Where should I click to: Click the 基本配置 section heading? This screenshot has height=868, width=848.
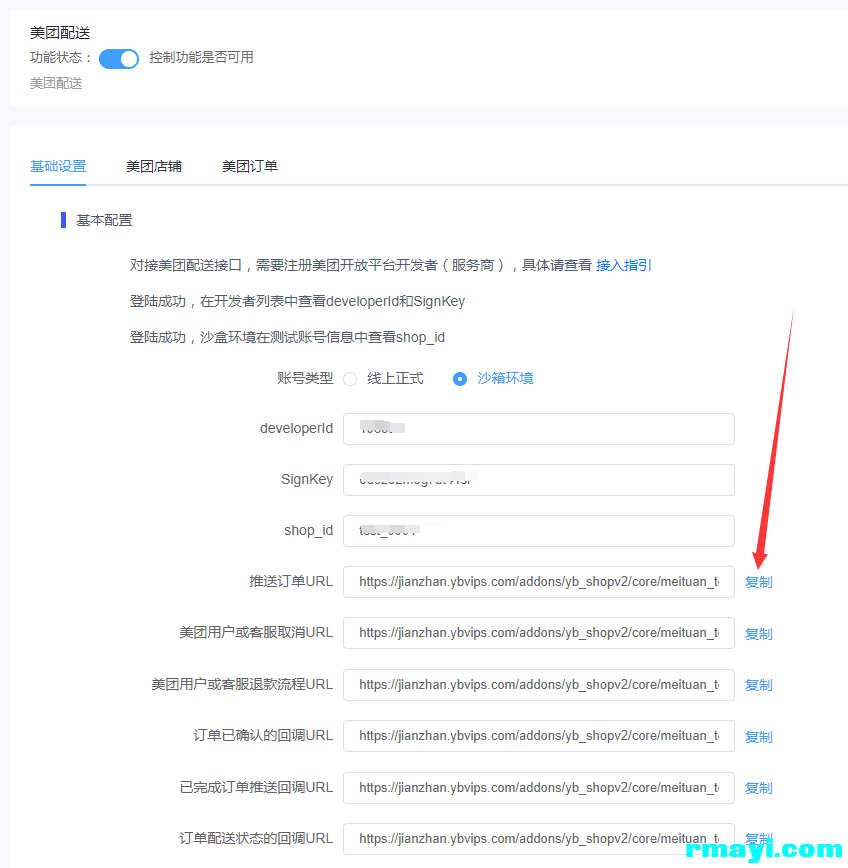104,220
